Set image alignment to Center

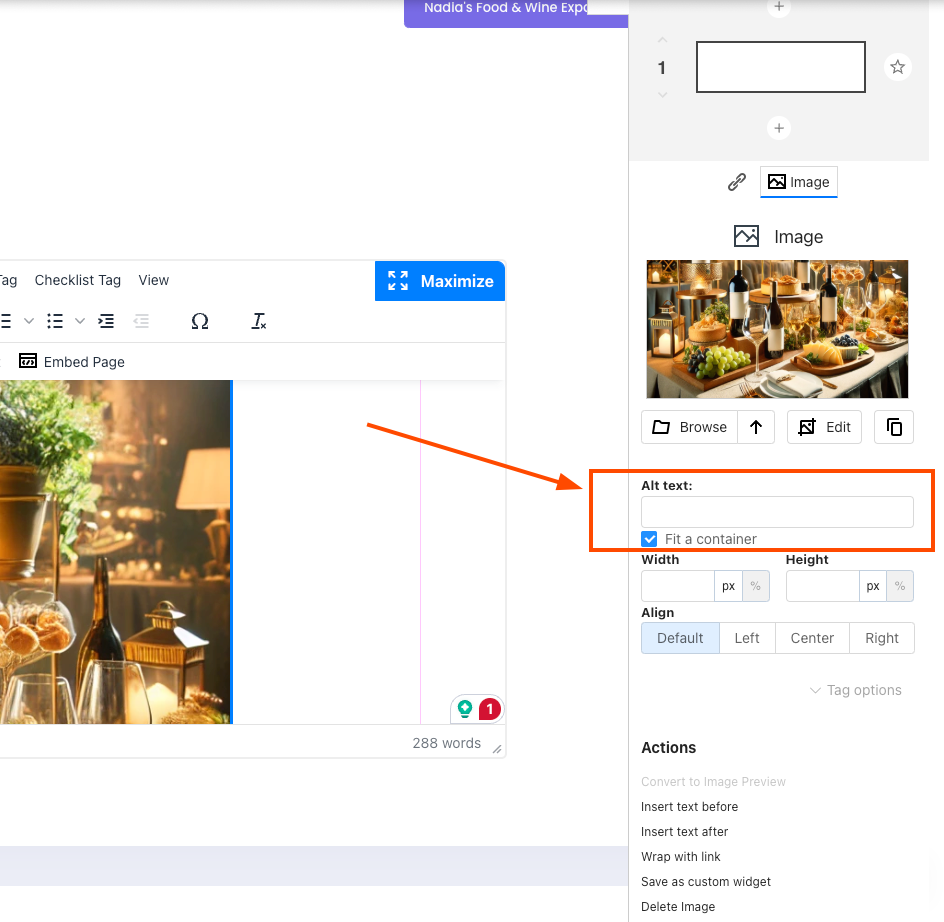(x=812, y=638)
